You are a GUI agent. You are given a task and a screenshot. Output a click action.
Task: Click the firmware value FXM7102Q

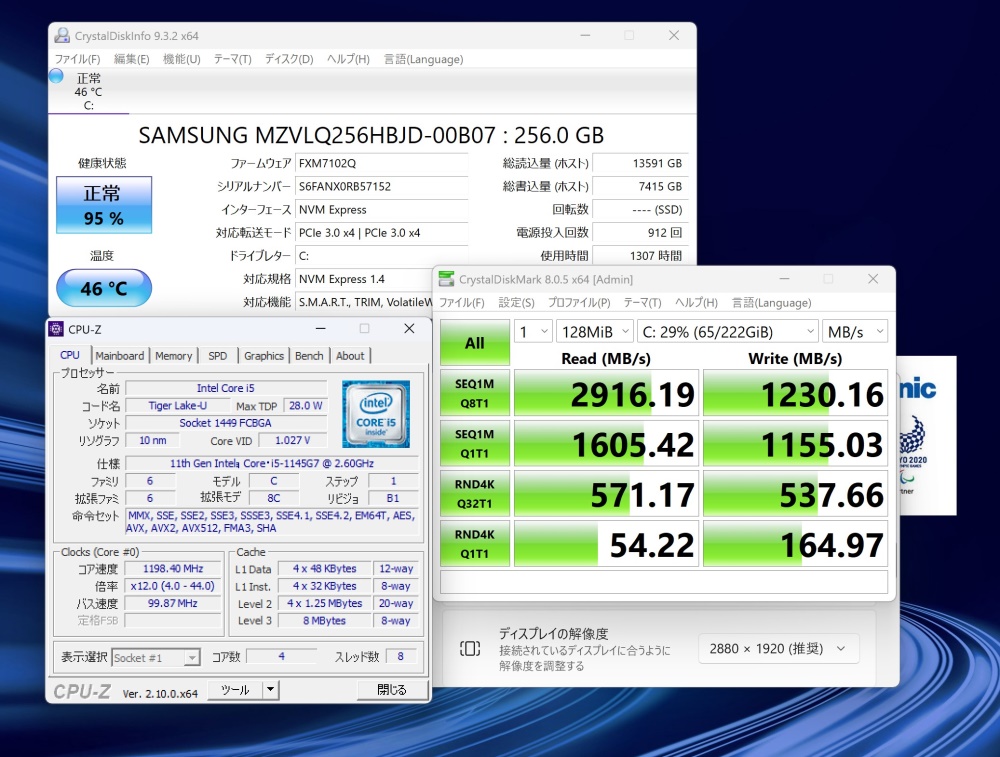(x=381, y=163)
